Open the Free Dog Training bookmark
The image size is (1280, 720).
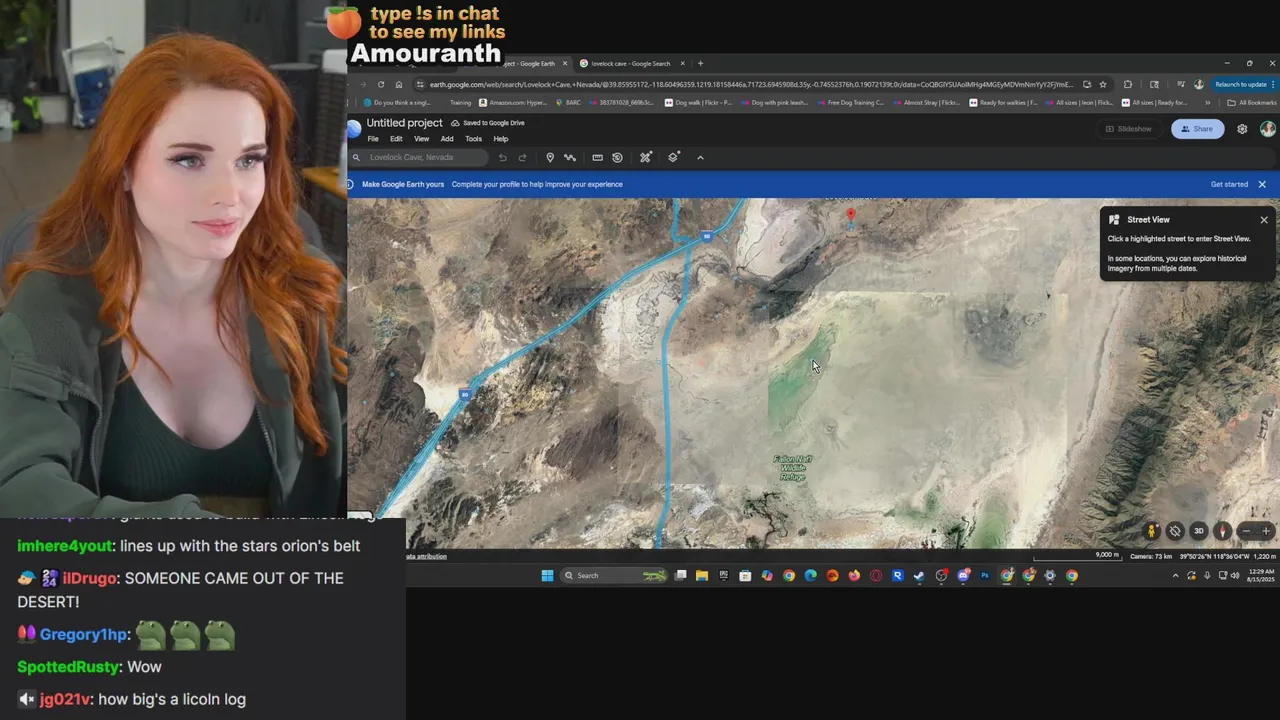[x=850, y=102]
